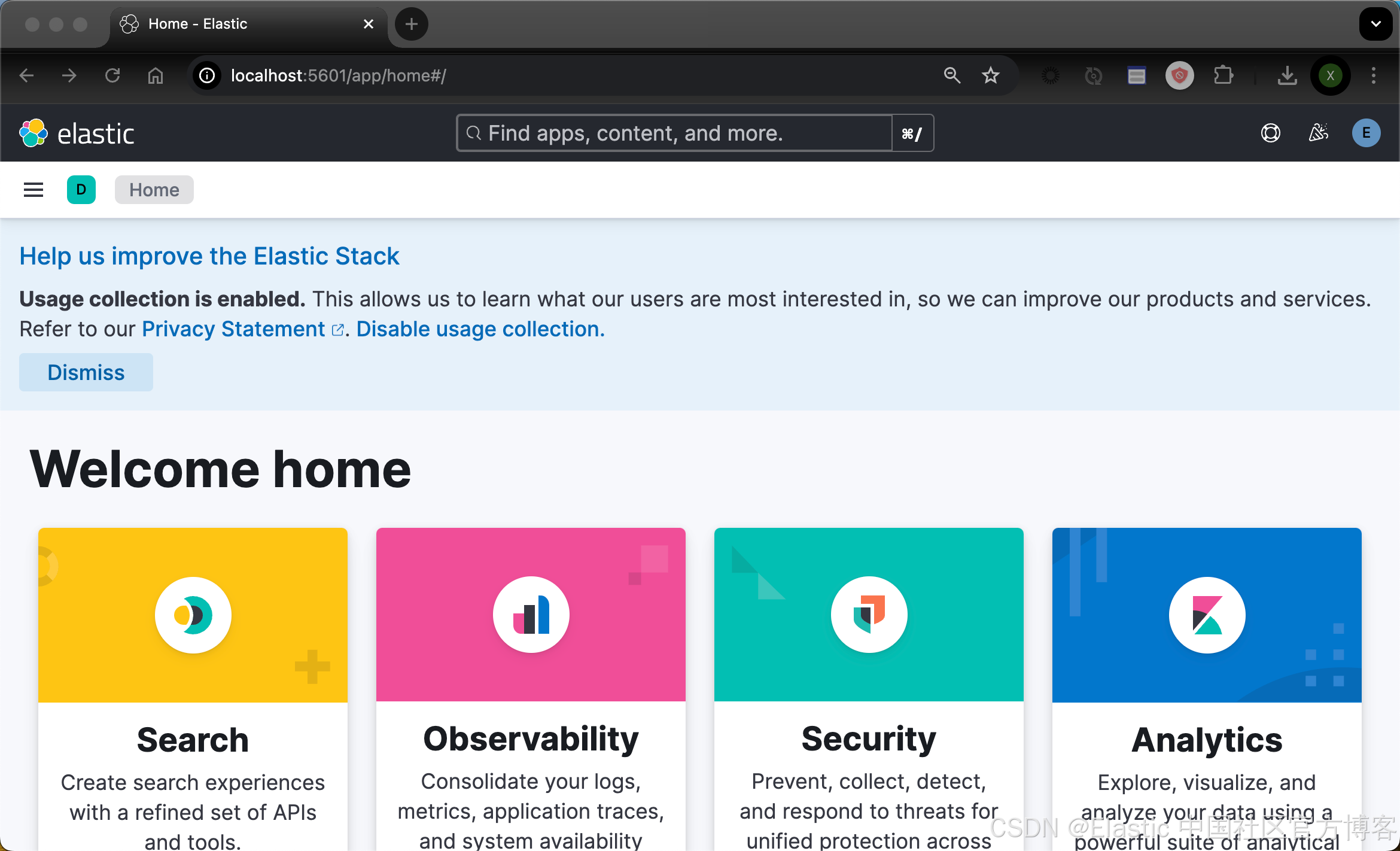Open the Privacy Statement link

click(243, 329)
